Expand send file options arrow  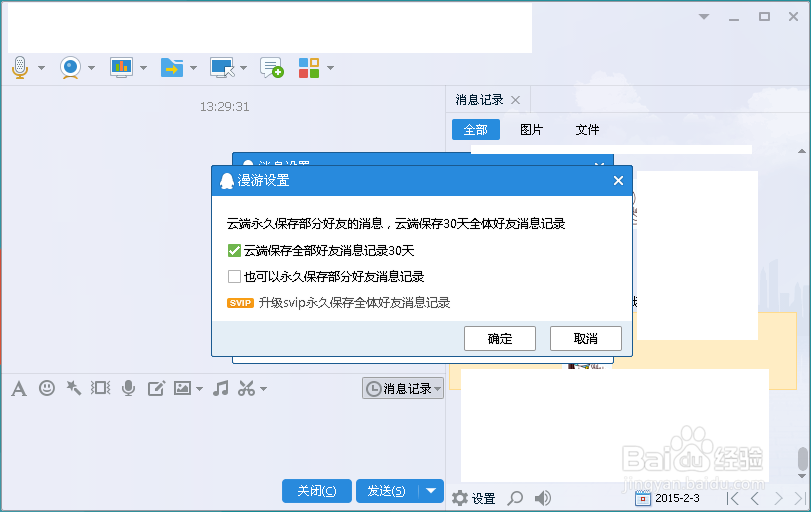[x=193, y=68]
